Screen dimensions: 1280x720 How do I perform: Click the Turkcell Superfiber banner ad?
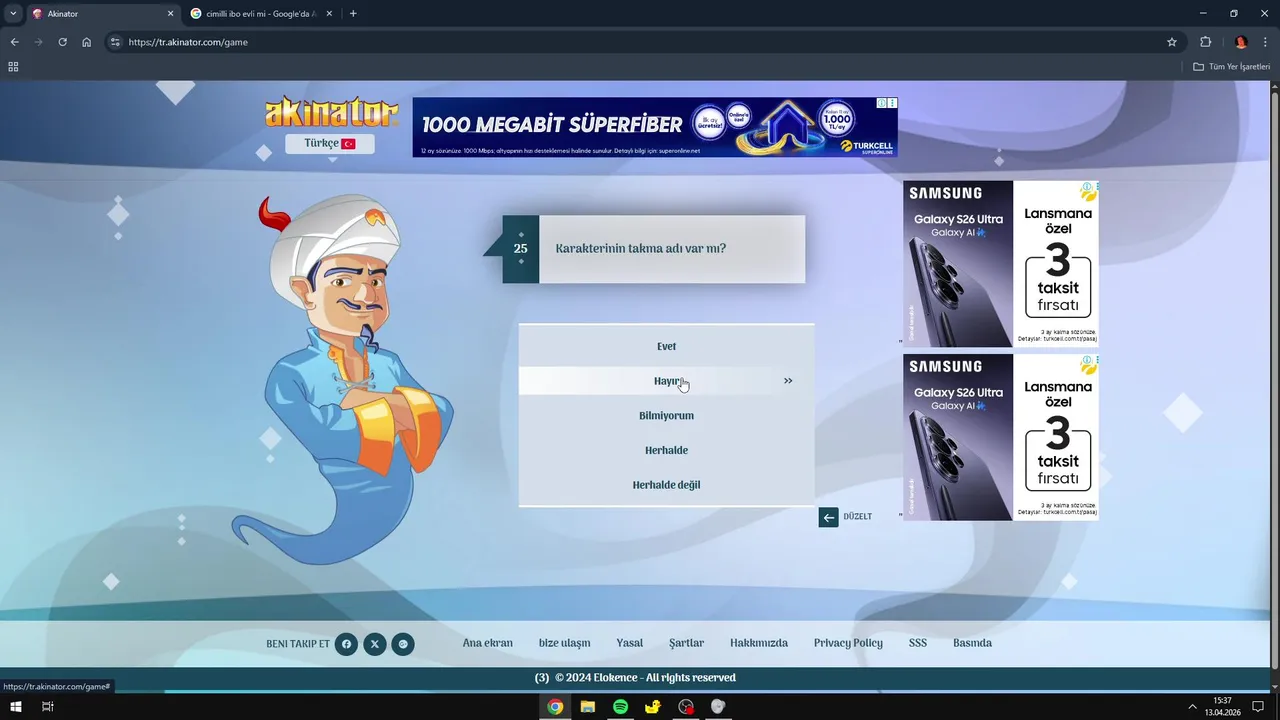pos(655,127)
